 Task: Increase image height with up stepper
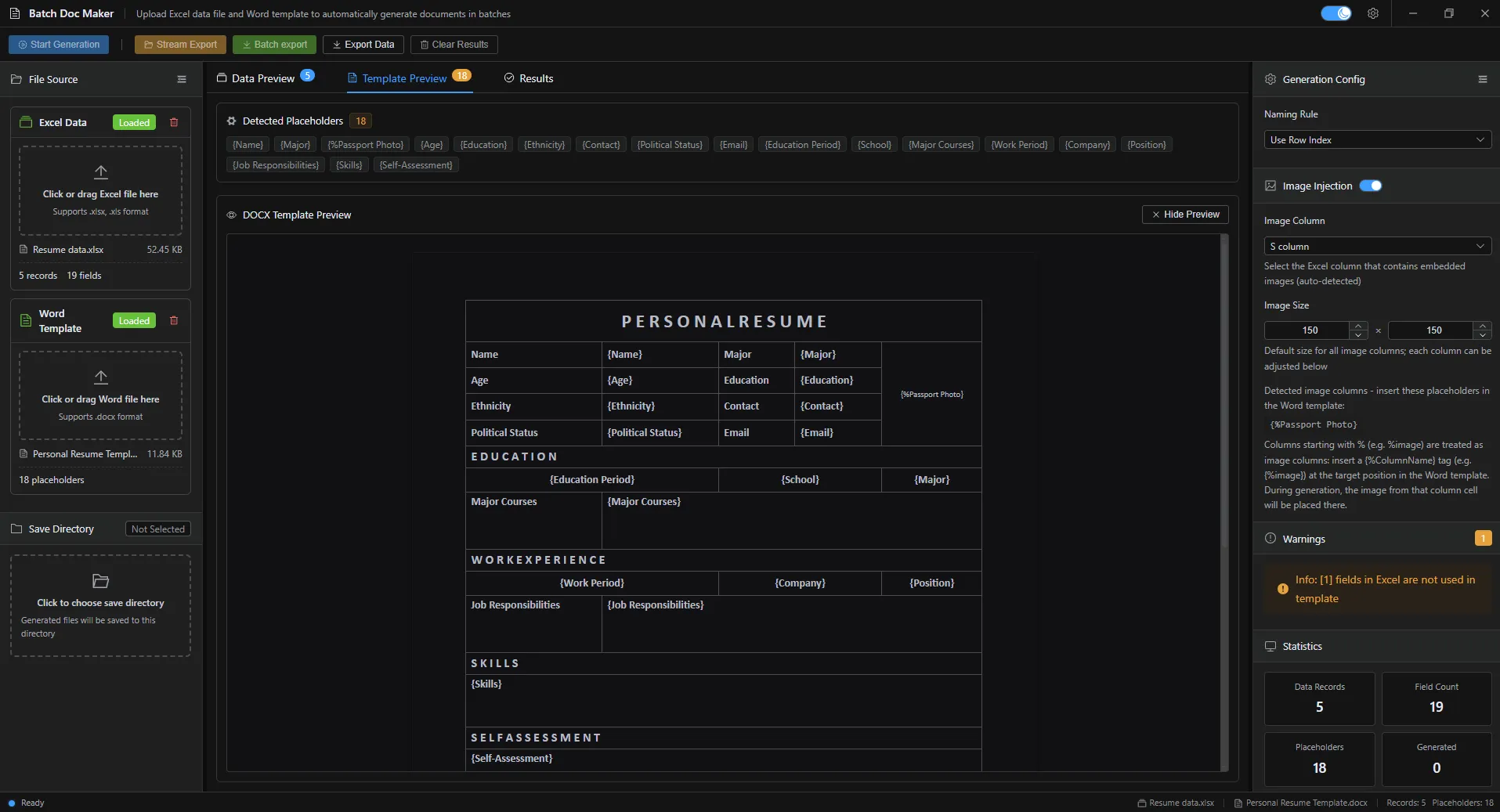coord(1482,326)
